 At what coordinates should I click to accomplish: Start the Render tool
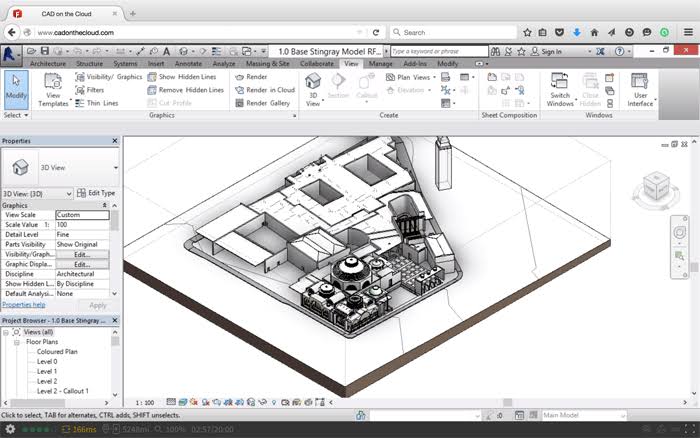(x=251, y=77)
